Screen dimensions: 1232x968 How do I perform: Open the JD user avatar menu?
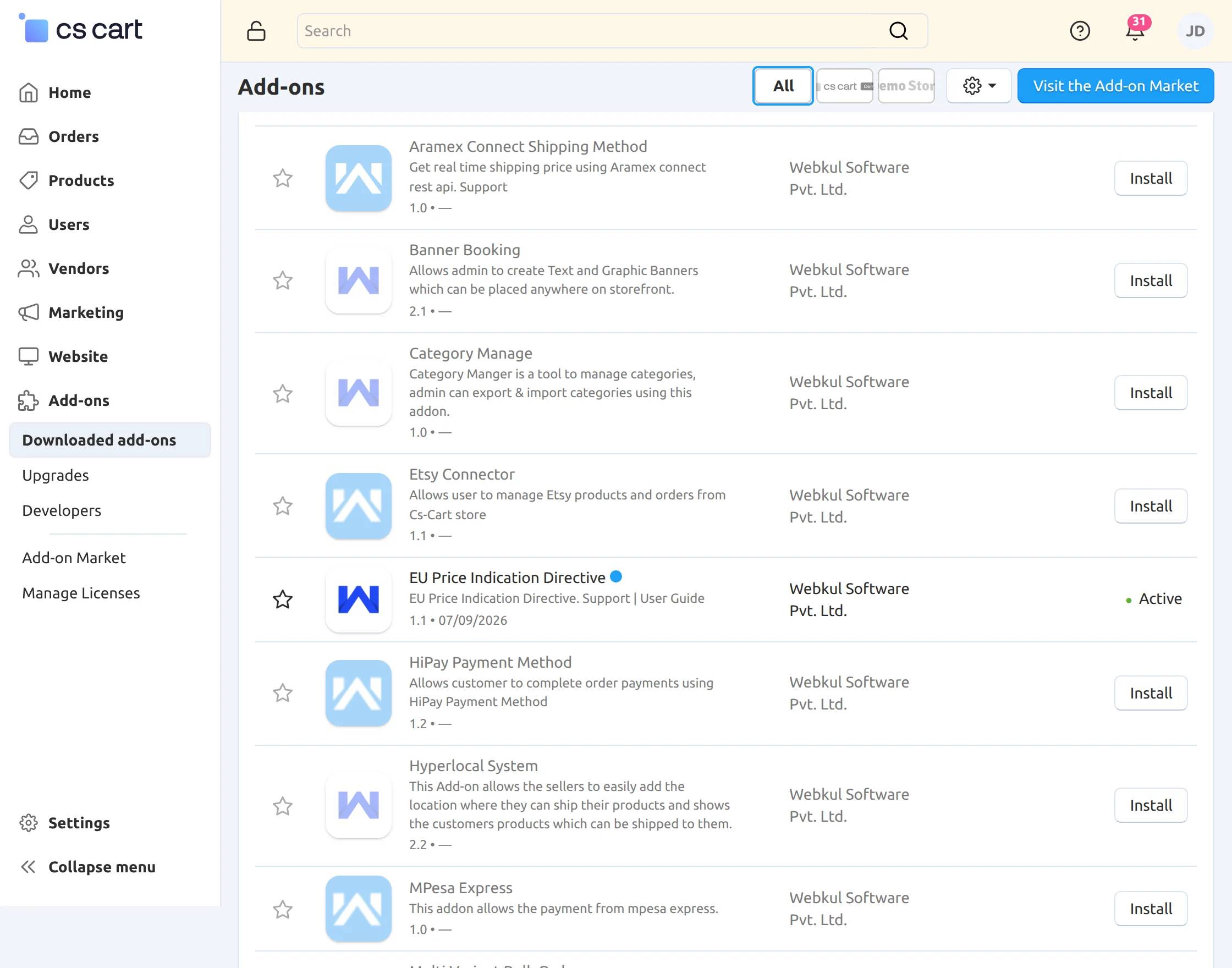point(1195,31)
